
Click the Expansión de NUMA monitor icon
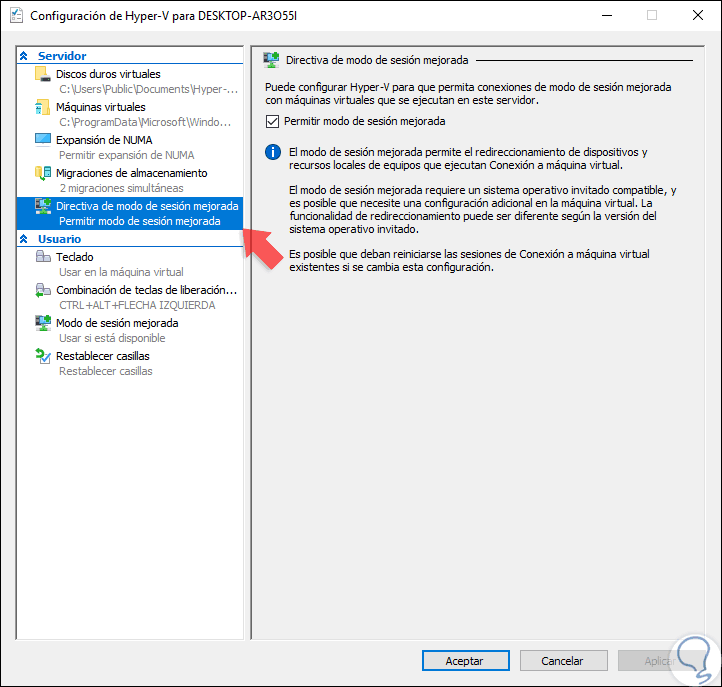point(43,140)
